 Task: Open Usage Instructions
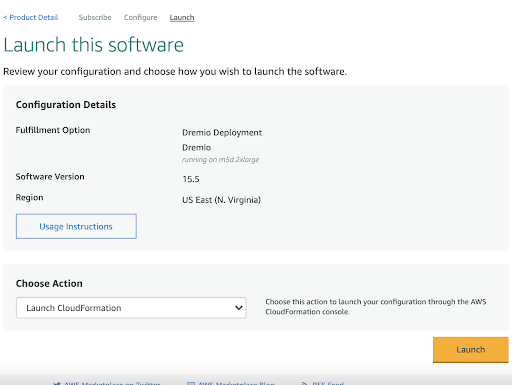click(x=76, y=226)
